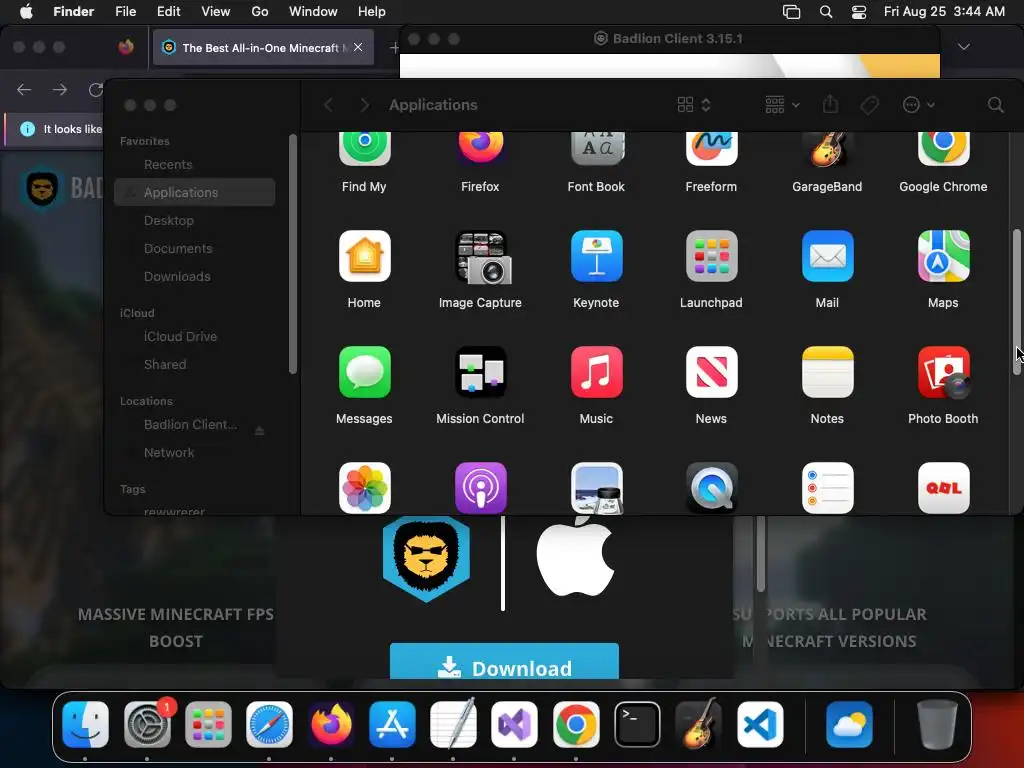Open Desktop in Finder sidebar
1024x768 pixels.
pos(168,221)
